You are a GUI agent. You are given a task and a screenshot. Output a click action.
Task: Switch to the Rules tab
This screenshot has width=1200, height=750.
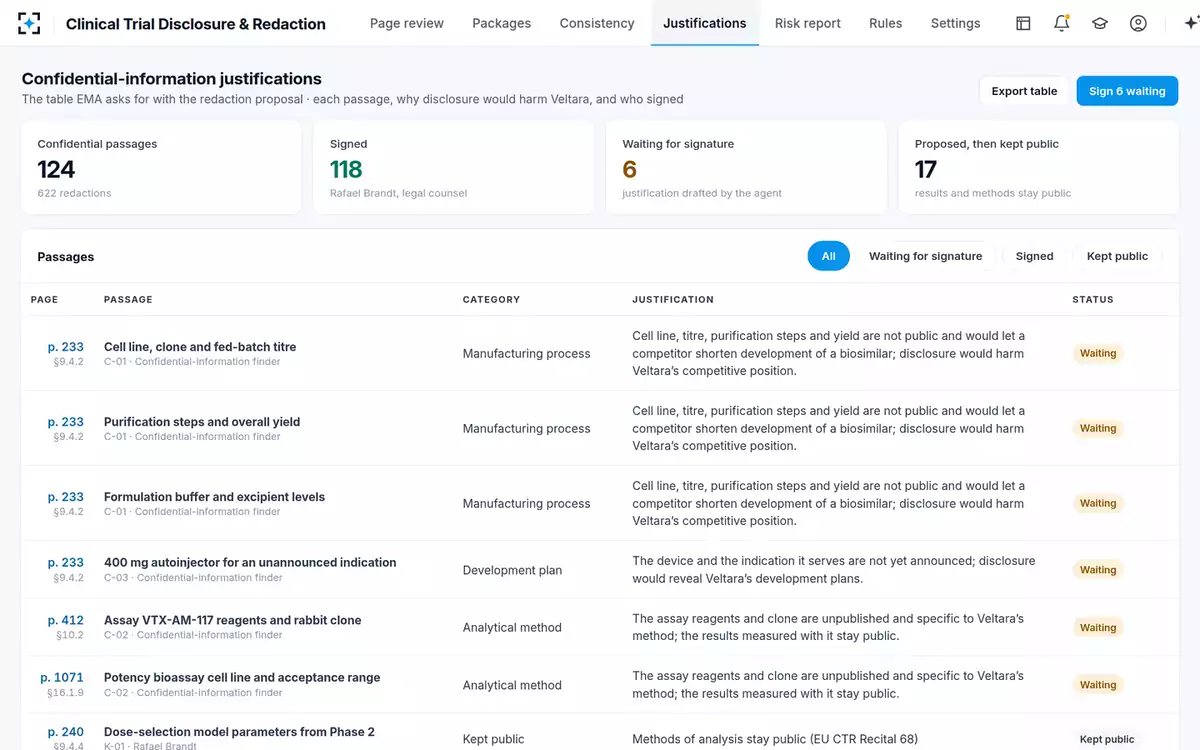[886, 23]
